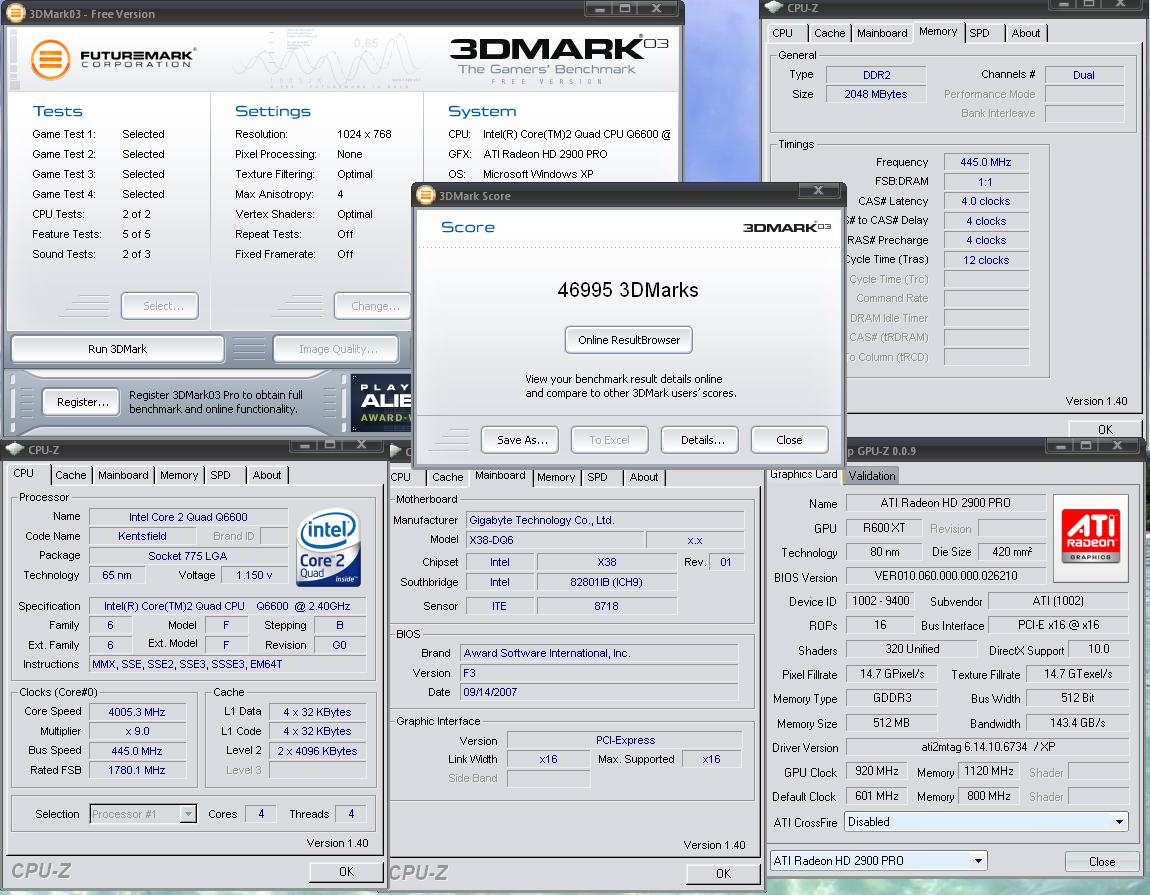Image resolution: width=1150 pixels, height=895 pixels.
Task: Click the Select tests button
Action: (x=160, y=306)
